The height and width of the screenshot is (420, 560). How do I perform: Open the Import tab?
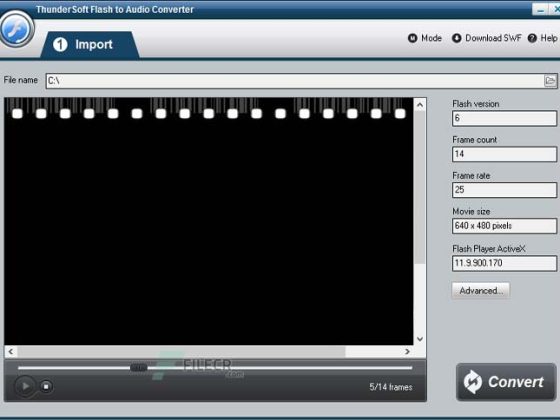89,45
